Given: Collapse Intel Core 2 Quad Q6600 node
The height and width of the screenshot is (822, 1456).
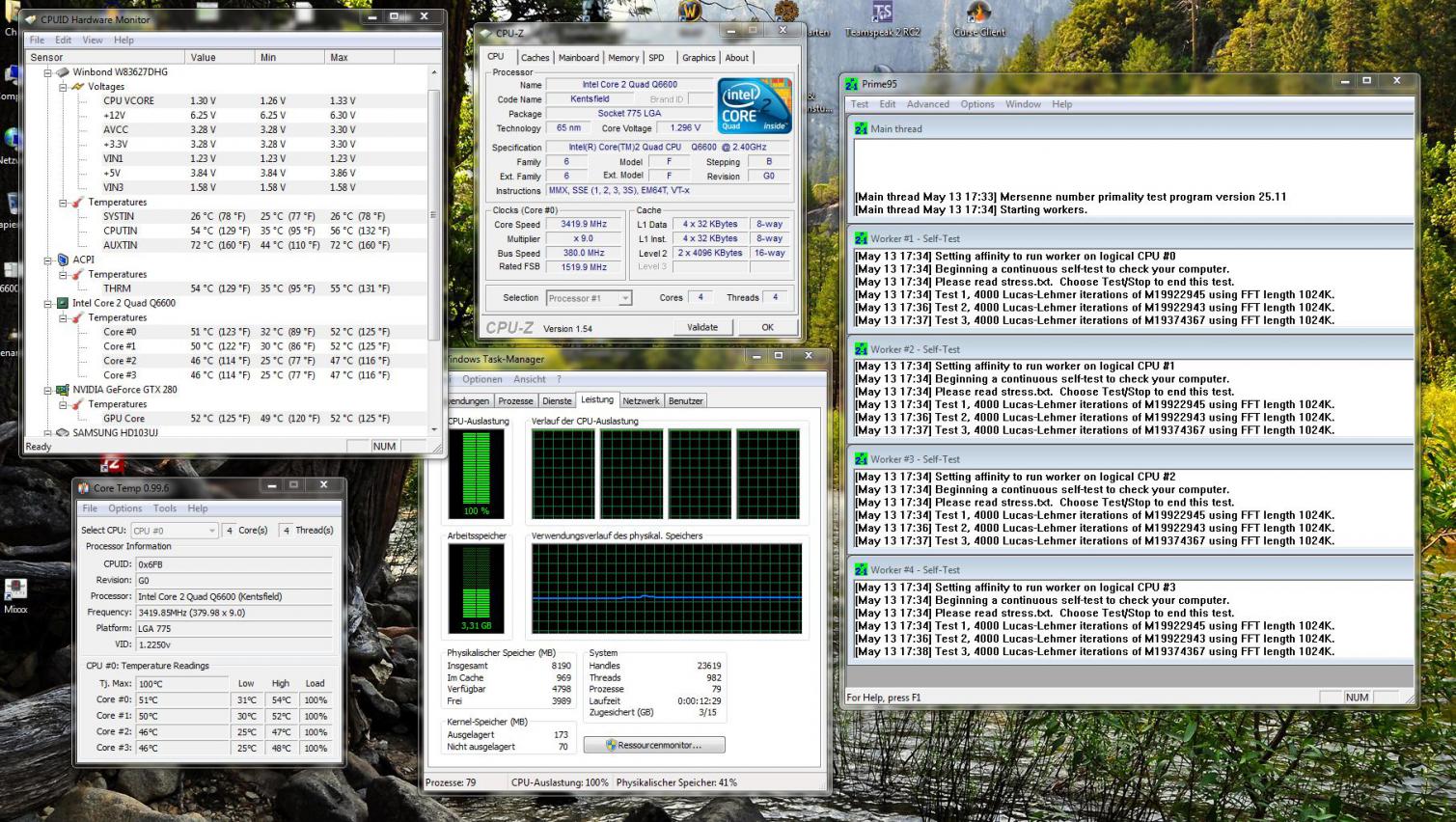Looking at the screenshot, I should click(x=47, y=303).
